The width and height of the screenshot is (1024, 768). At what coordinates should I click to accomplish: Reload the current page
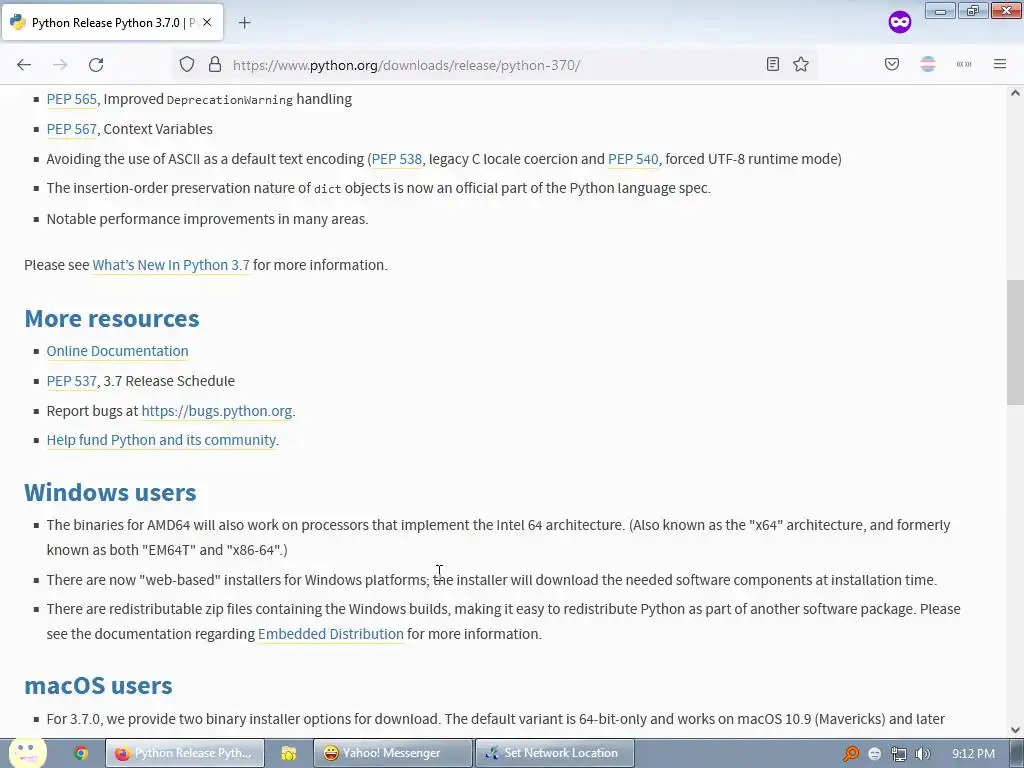point(96,65)
